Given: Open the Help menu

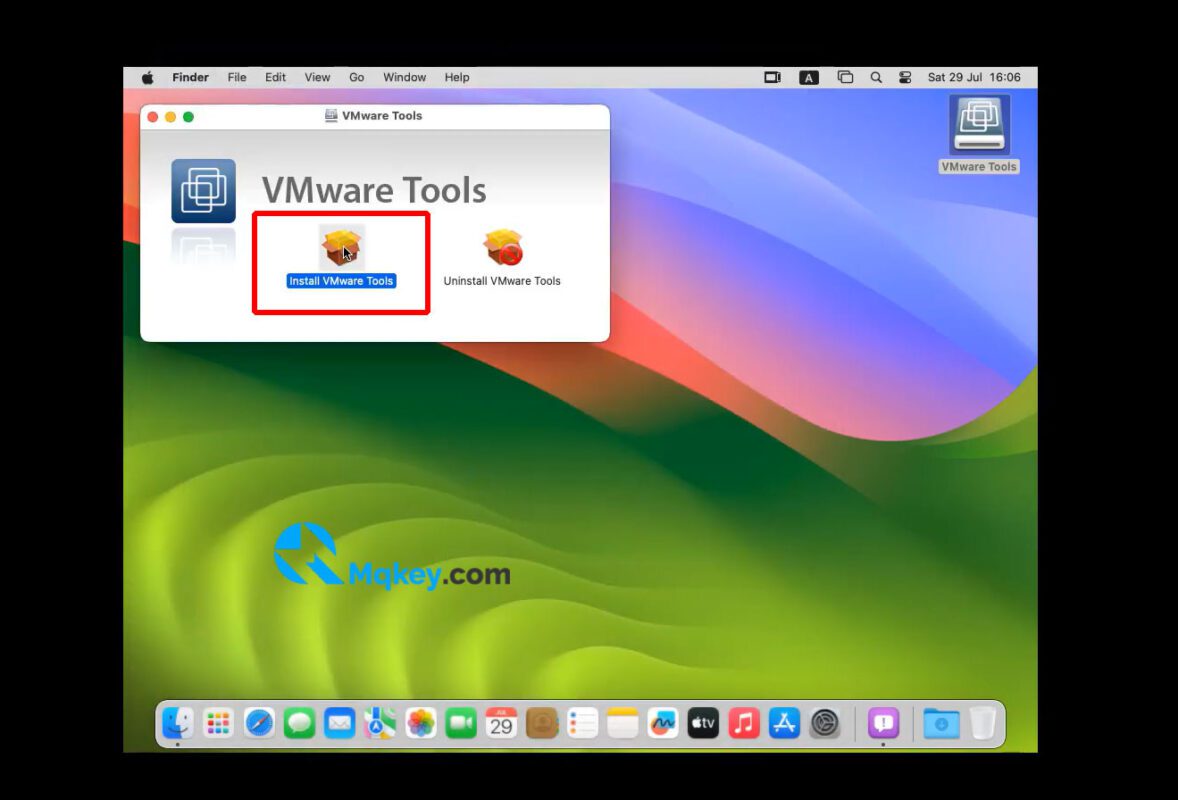Looking at the screenshot, I should 457,77.
